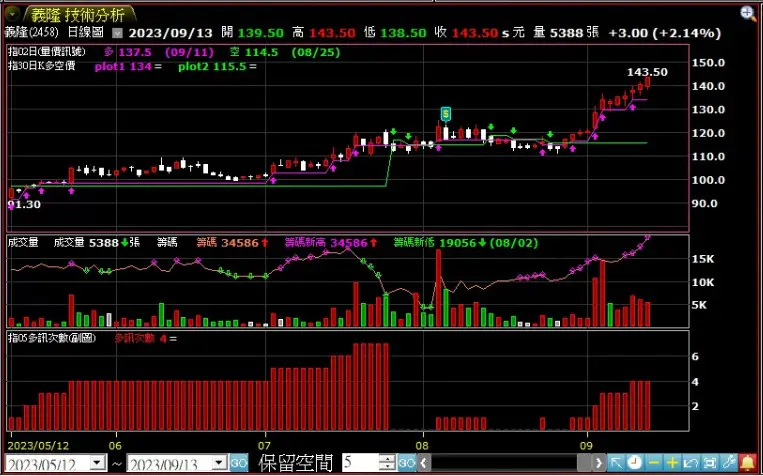The height and width of the screenshot is (476, 763).
Task: Click the 143.50 high price annotation
Action: tap(647, 72)
